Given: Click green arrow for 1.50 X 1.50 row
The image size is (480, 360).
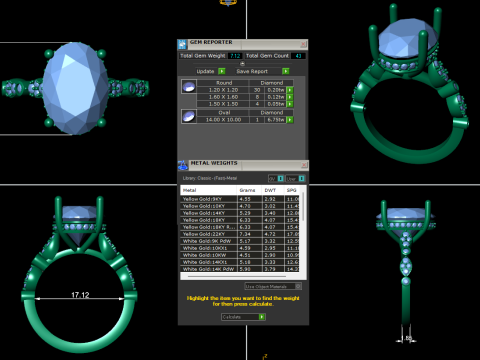Looking at the screenshot, I should 290,104.
